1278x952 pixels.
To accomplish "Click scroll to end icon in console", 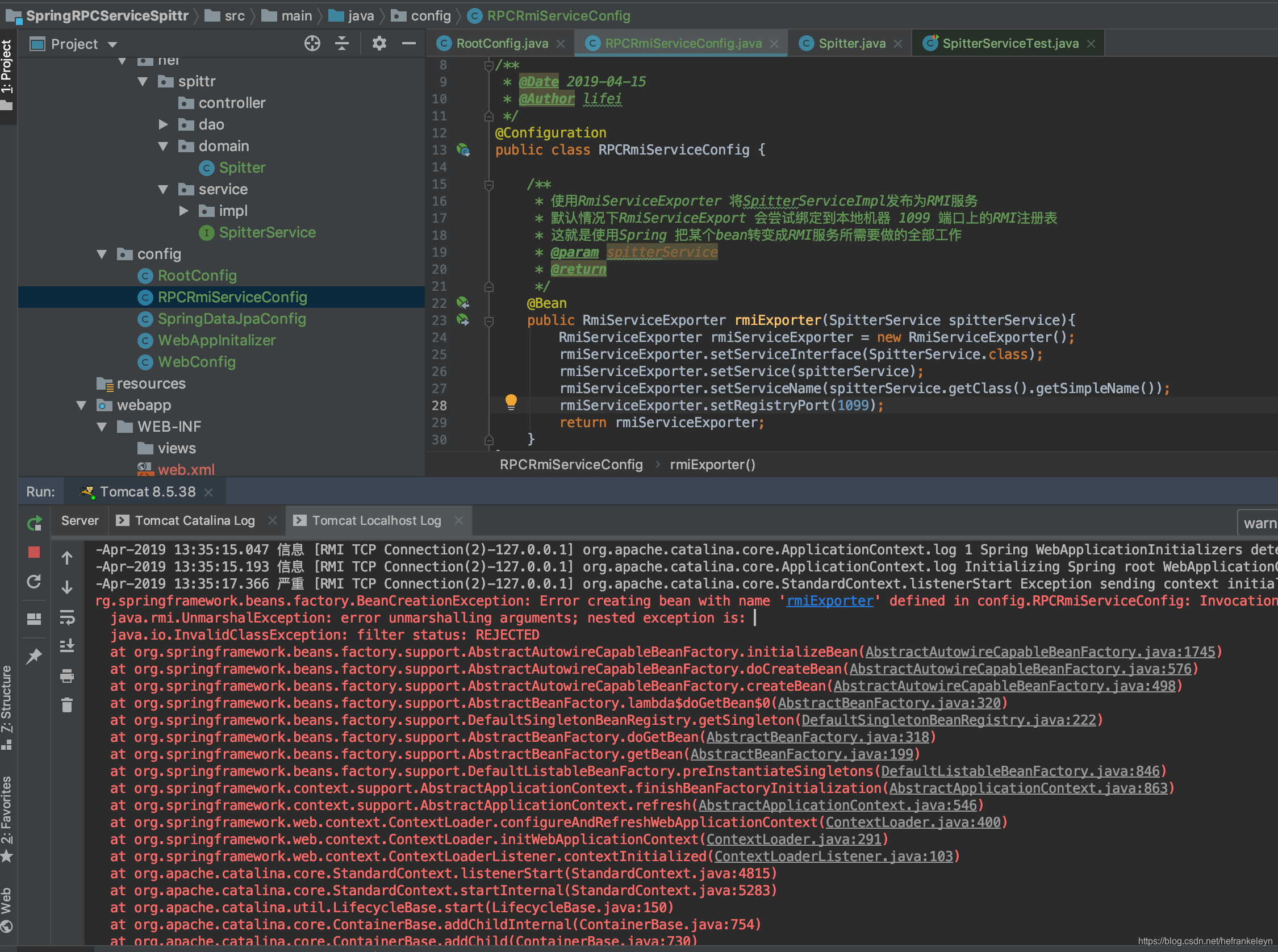I will coord(67,645).
